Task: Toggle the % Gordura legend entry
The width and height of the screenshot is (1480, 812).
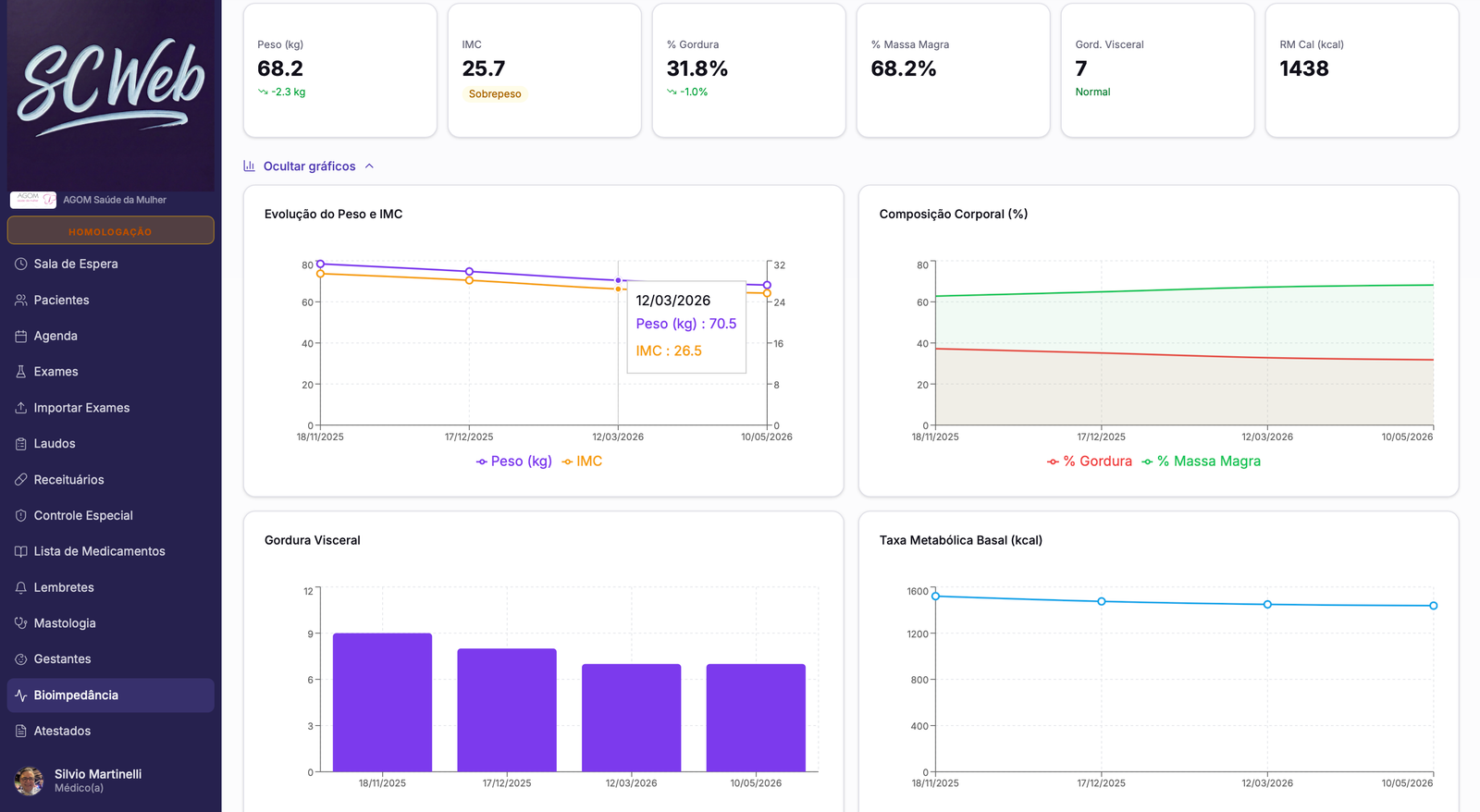Action: (x=1090, y=461)
